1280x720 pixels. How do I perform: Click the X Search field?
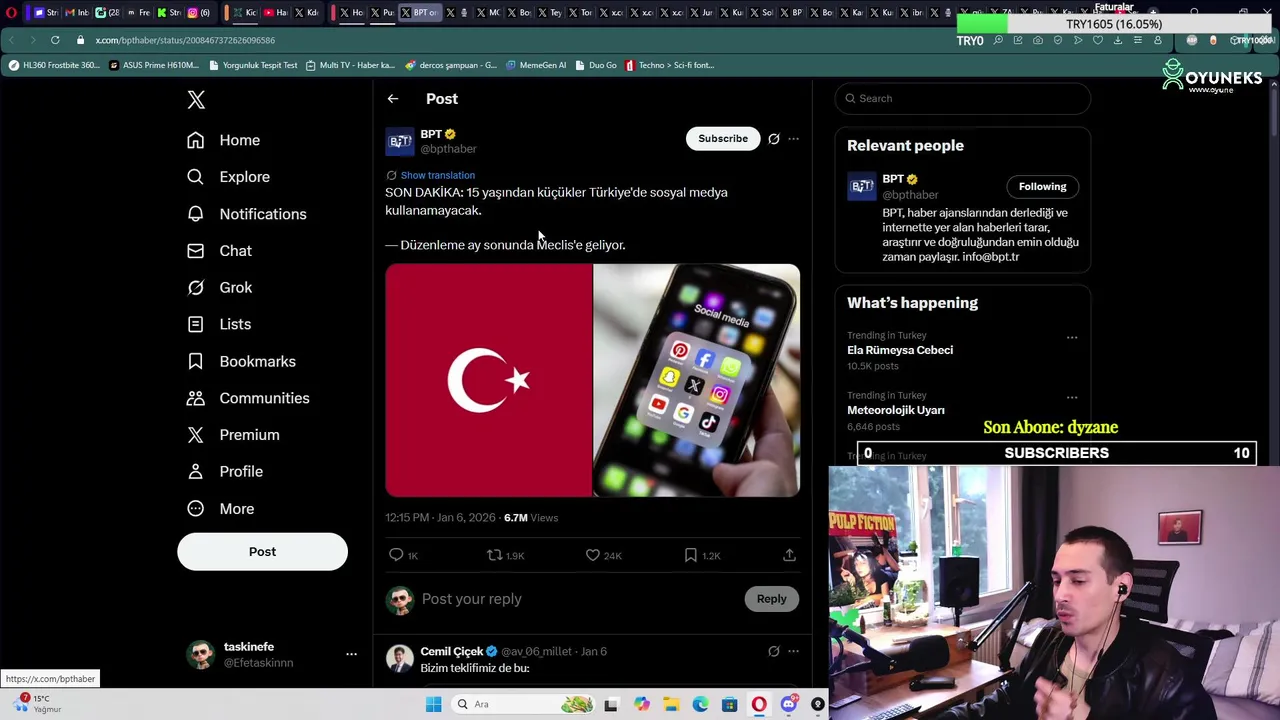pos(963,98)
